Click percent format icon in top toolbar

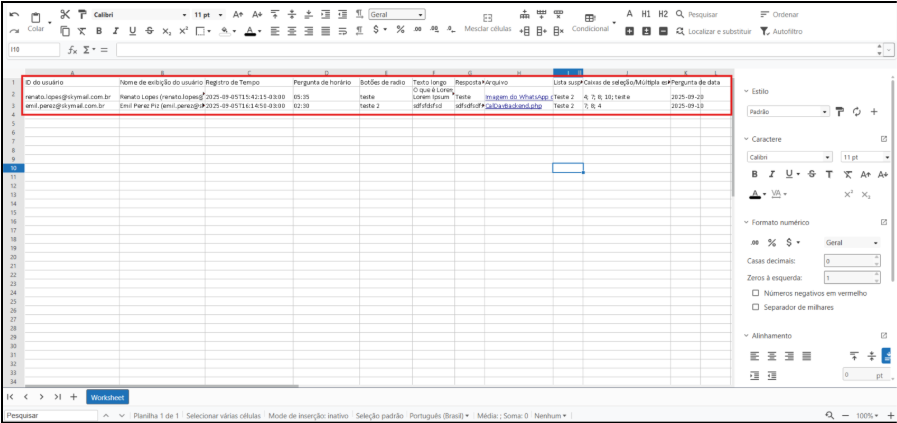pos(401,30)
